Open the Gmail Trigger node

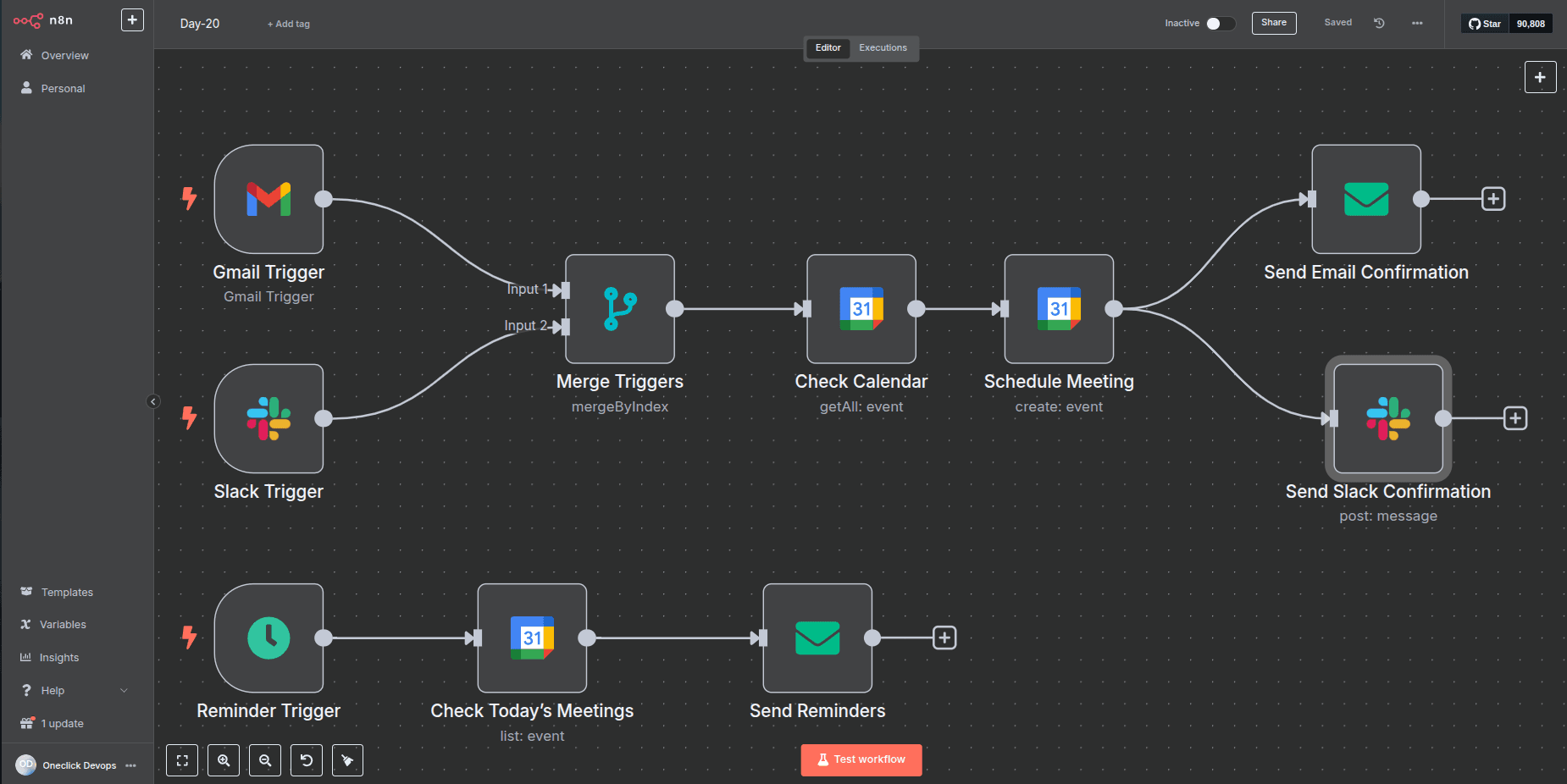click(x=269, y=199)
